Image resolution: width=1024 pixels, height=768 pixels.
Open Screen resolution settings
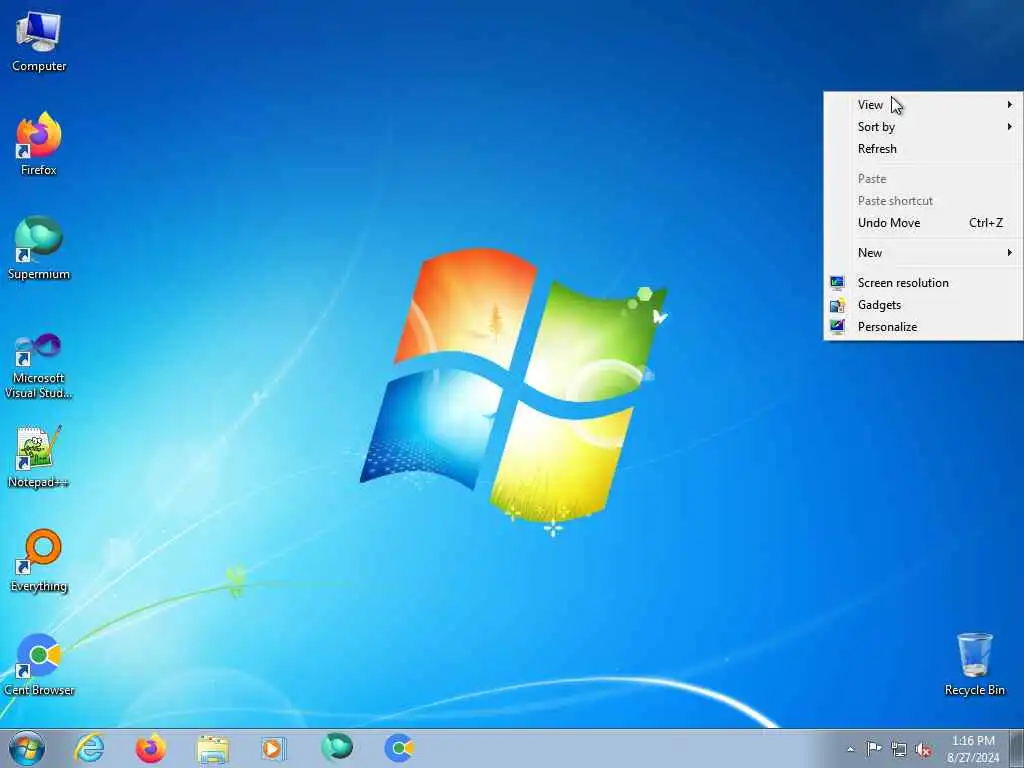(923, 283)
